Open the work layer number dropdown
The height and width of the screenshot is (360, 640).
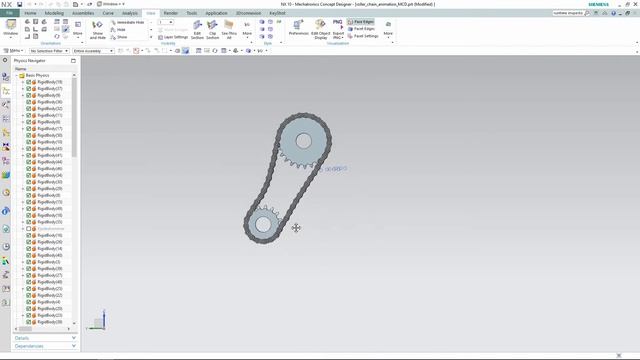tap(166, 22)
